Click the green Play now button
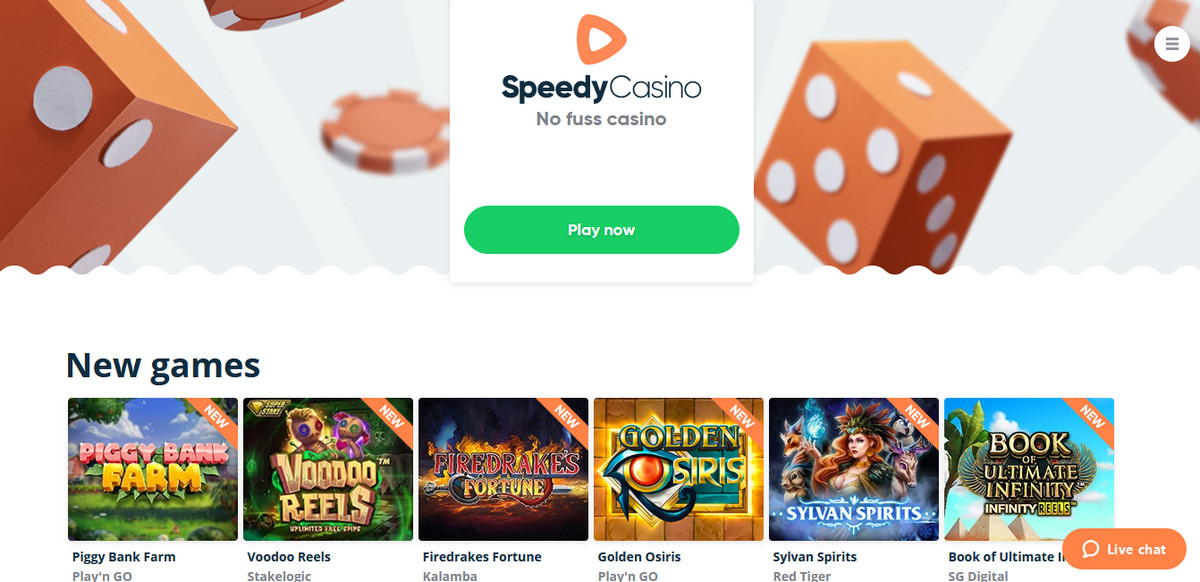The height and width of the screenshot is (582, 1200). pyautogui.click(x=601, y=230)
